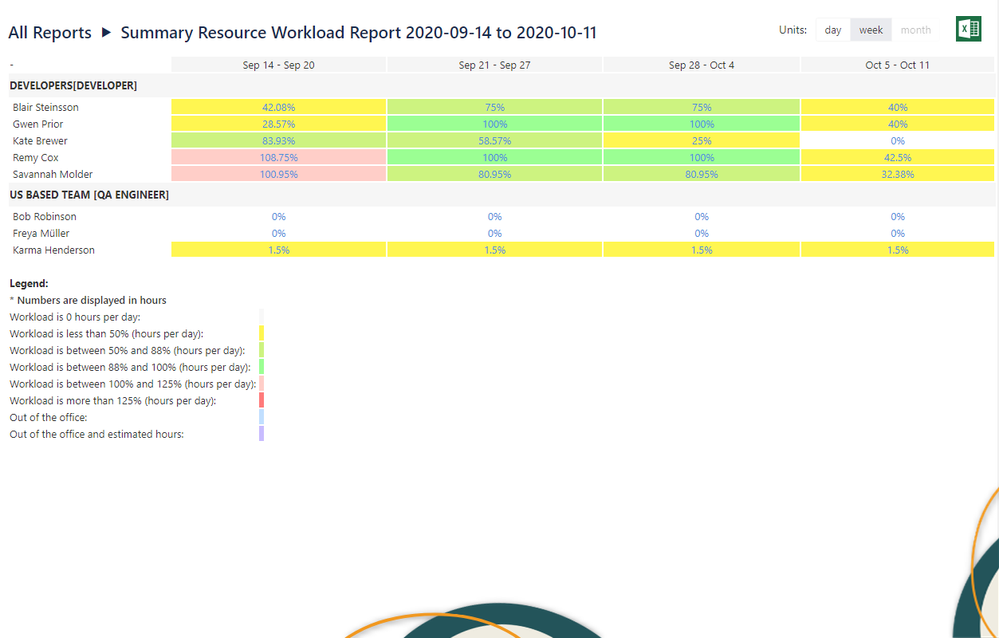Click resource name Gwen Prior

(x=38, y=124)
